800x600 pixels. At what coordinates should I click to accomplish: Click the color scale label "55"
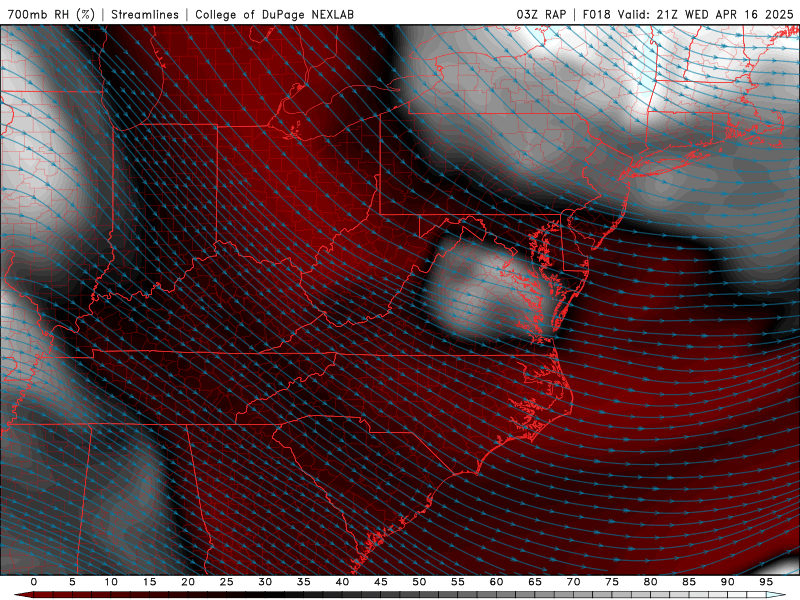click(458, 582)
